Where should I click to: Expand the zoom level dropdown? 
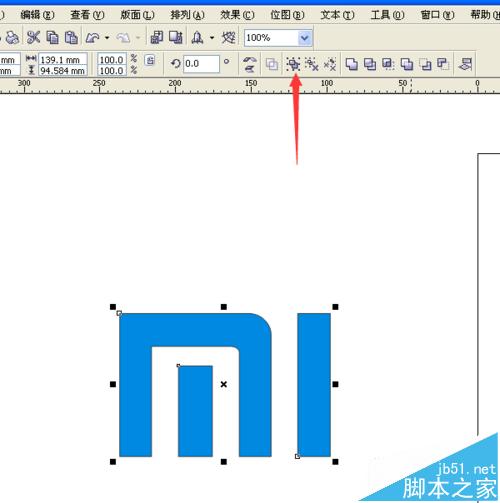tap(305, 38)
